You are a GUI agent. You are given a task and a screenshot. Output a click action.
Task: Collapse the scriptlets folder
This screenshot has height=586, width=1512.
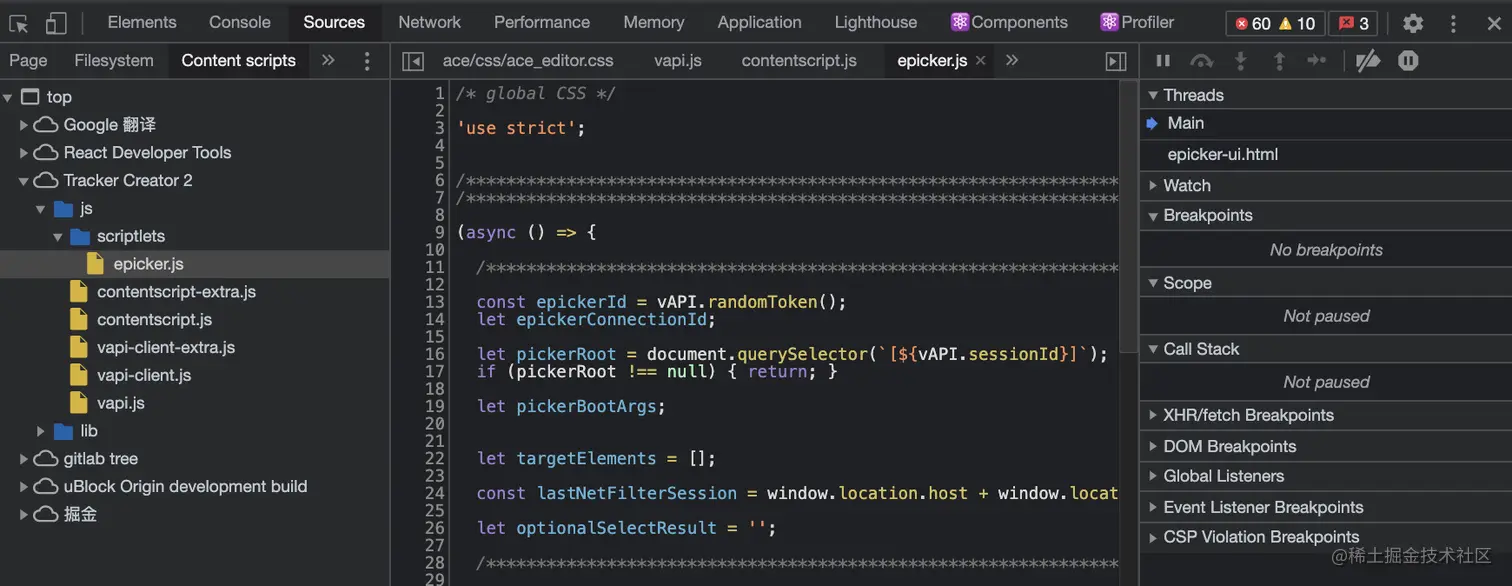(58, 237)
